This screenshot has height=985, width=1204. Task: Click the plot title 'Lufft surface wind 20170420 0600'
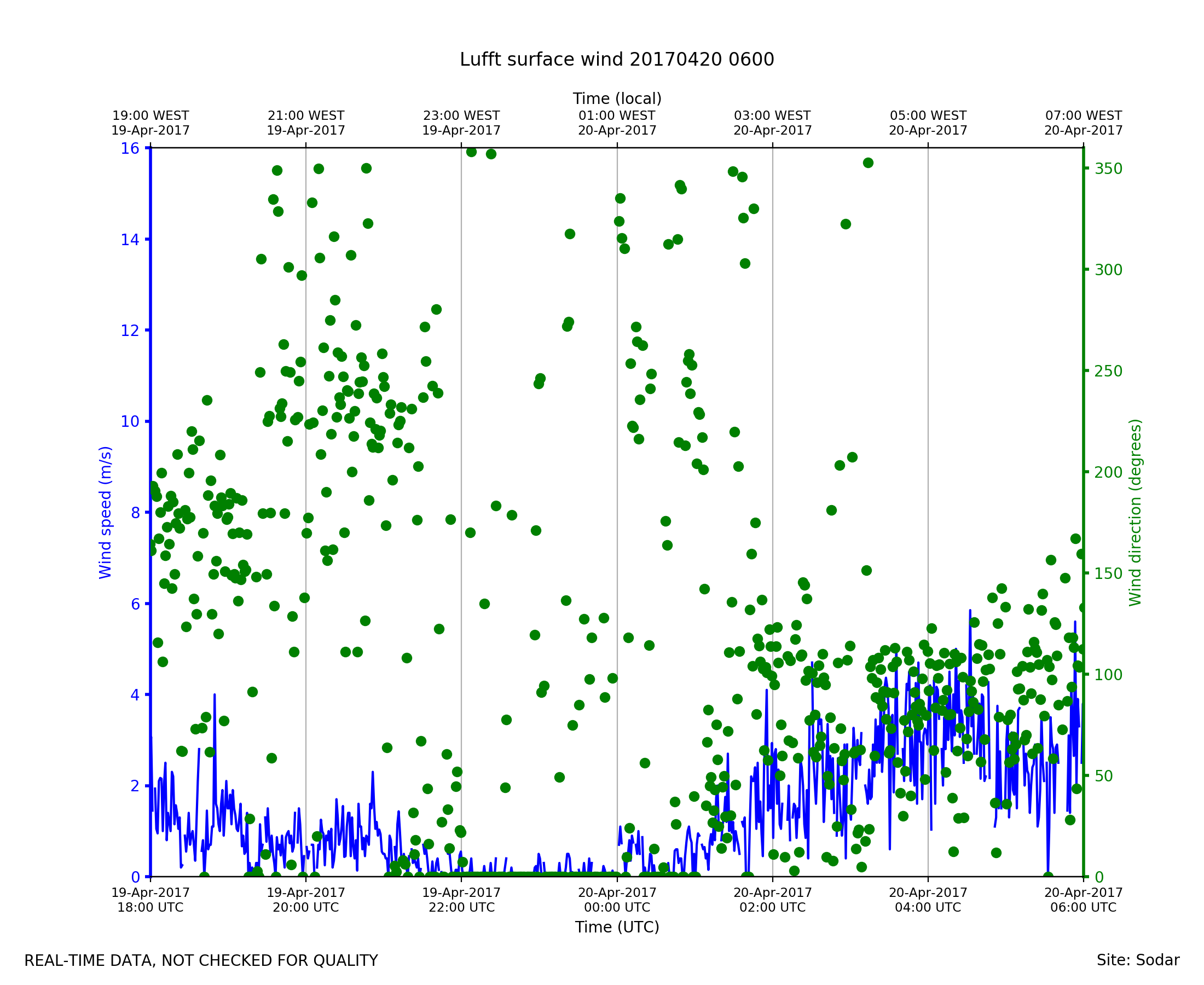pos(617,60)
